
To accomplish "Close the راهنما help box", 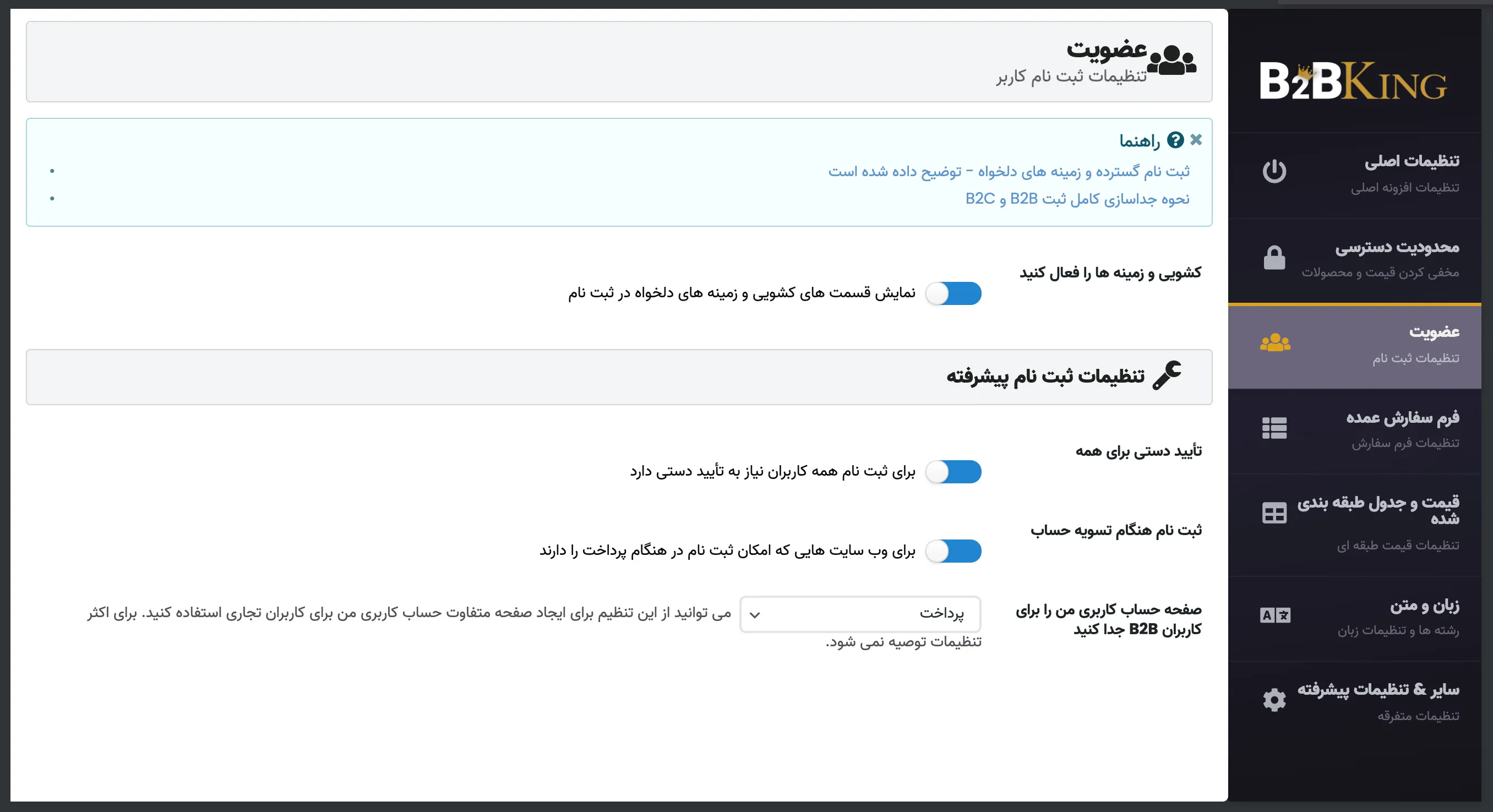I will click(1196, 140).
